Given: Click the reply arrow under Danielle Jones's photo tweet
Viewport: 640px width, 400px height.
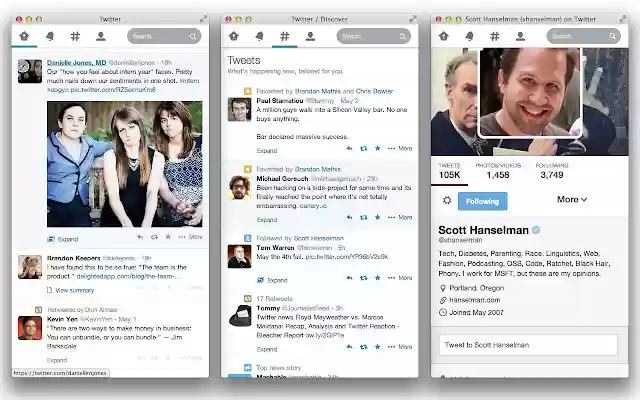Looking at the screenshot, I should click(140, 238).
